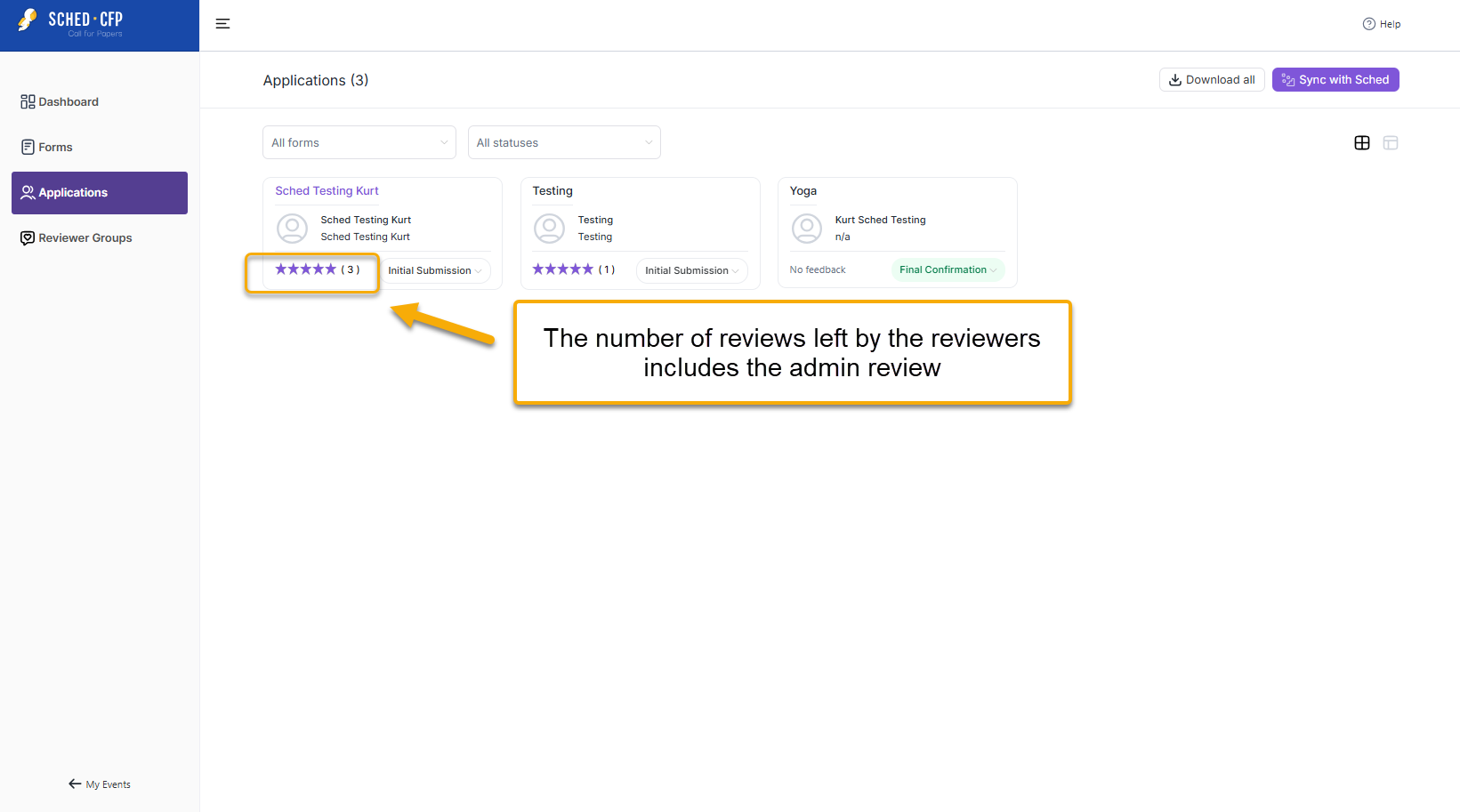
Task: Switch to table list view icon
Action: pyautogui.click(x=1391, y=143)
